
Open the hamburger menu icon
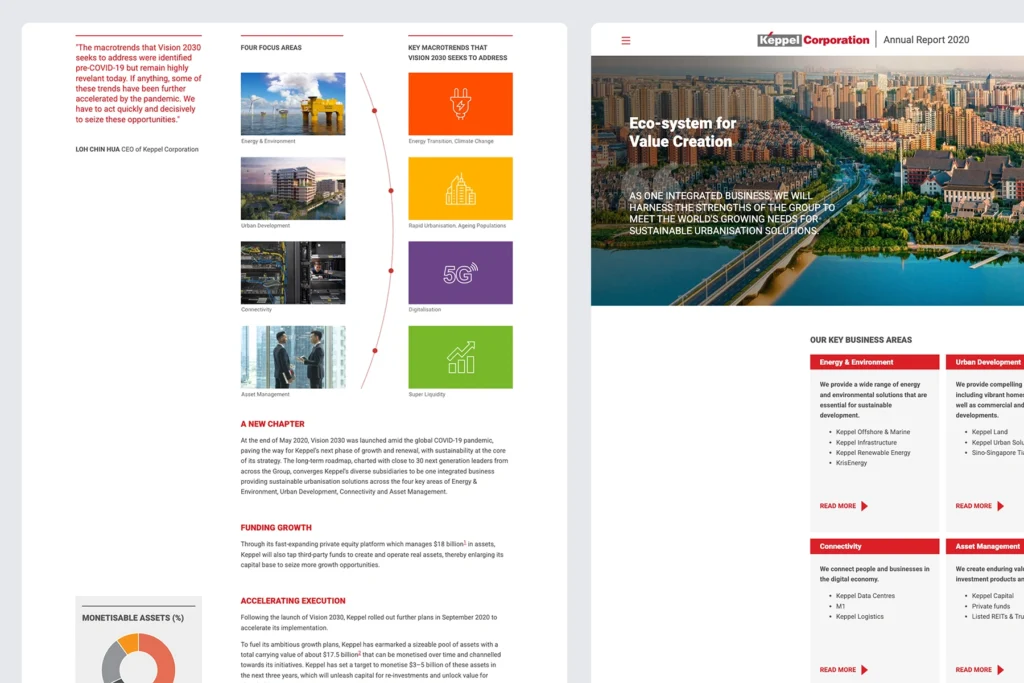pyautogui.click(x=626, y=41)
